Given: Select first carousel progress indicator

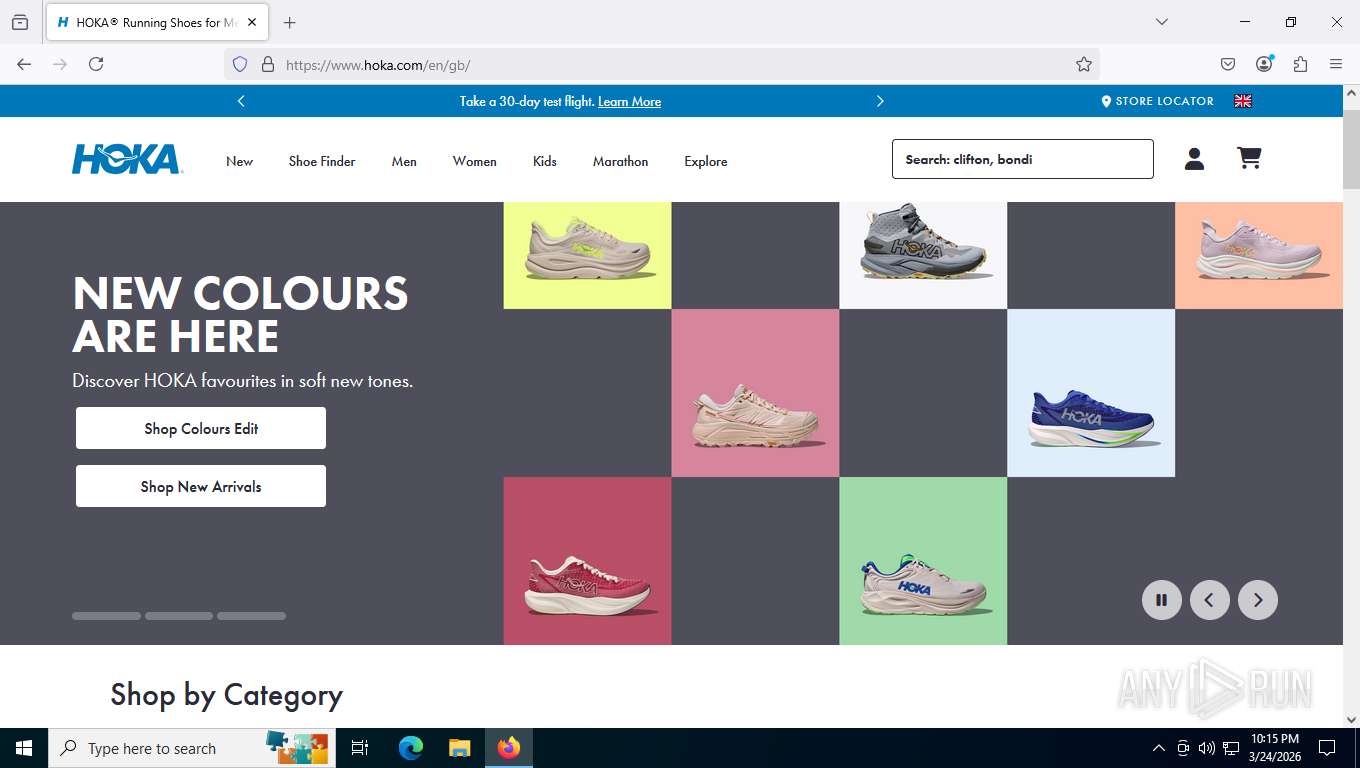Looking at the screenshot, I should (x=106, y=616).
